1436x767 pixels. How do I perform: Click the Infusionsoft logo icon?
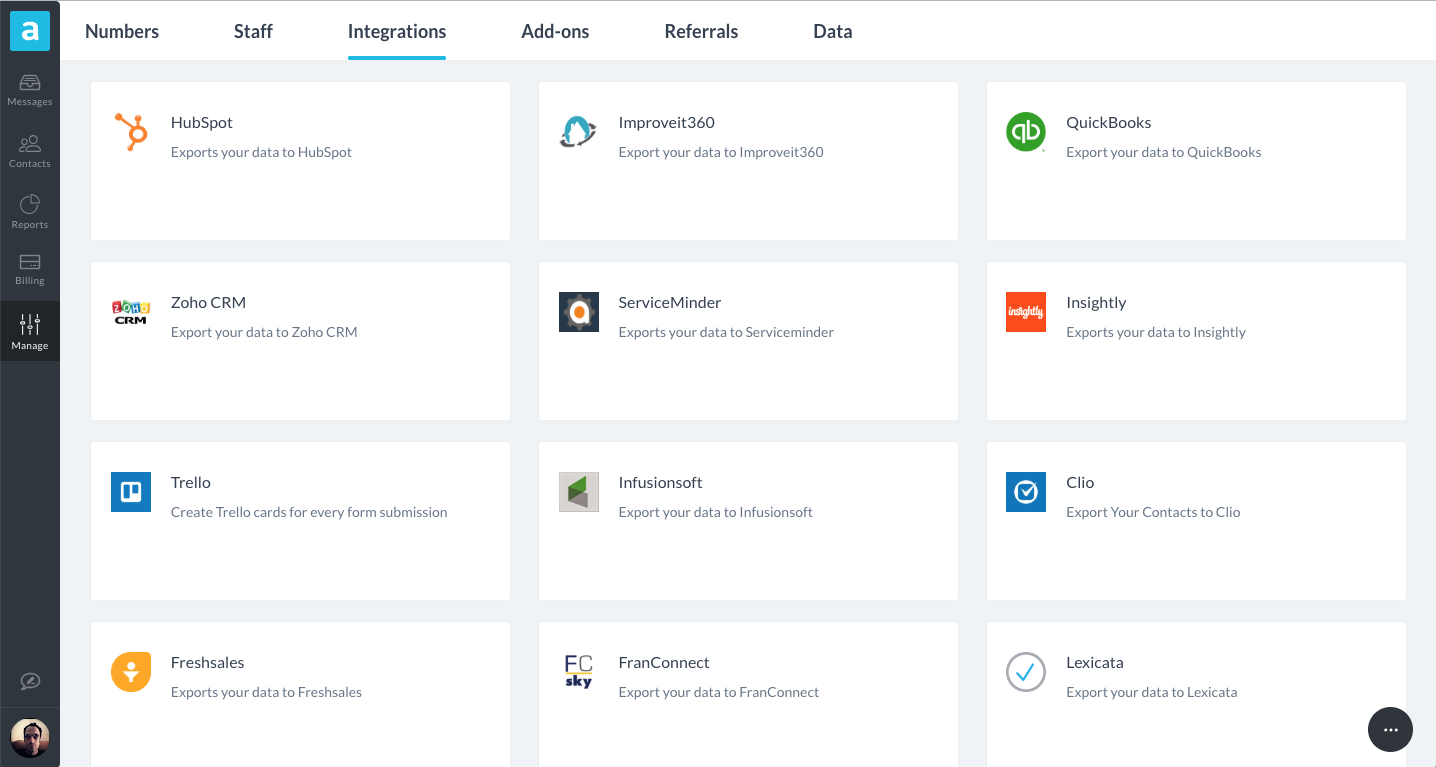pyautogui.click(x=579, y=492)
